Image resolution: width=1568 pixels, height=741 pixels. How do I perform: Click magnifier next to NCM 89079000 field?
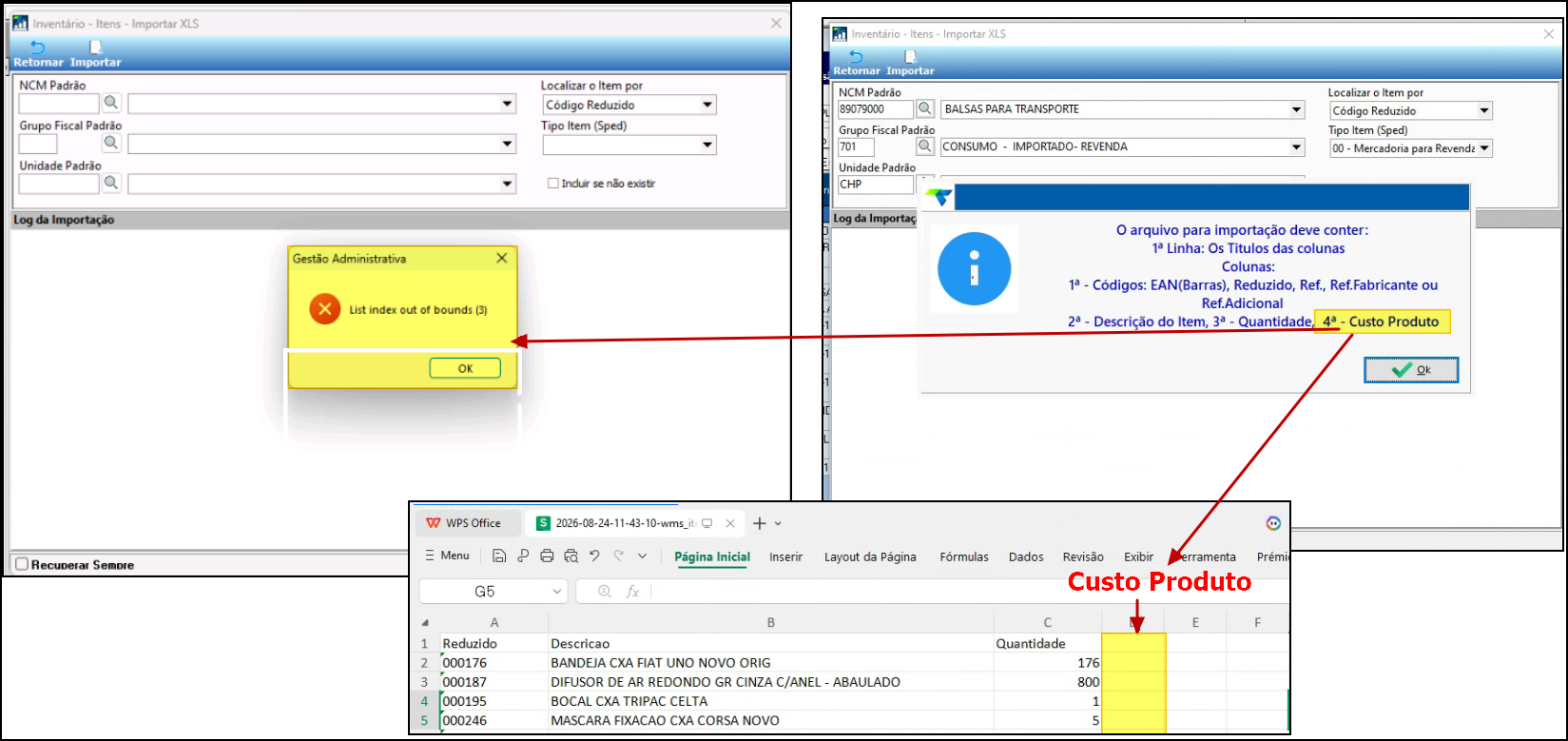pyautogui.click(x=925, y=109)
